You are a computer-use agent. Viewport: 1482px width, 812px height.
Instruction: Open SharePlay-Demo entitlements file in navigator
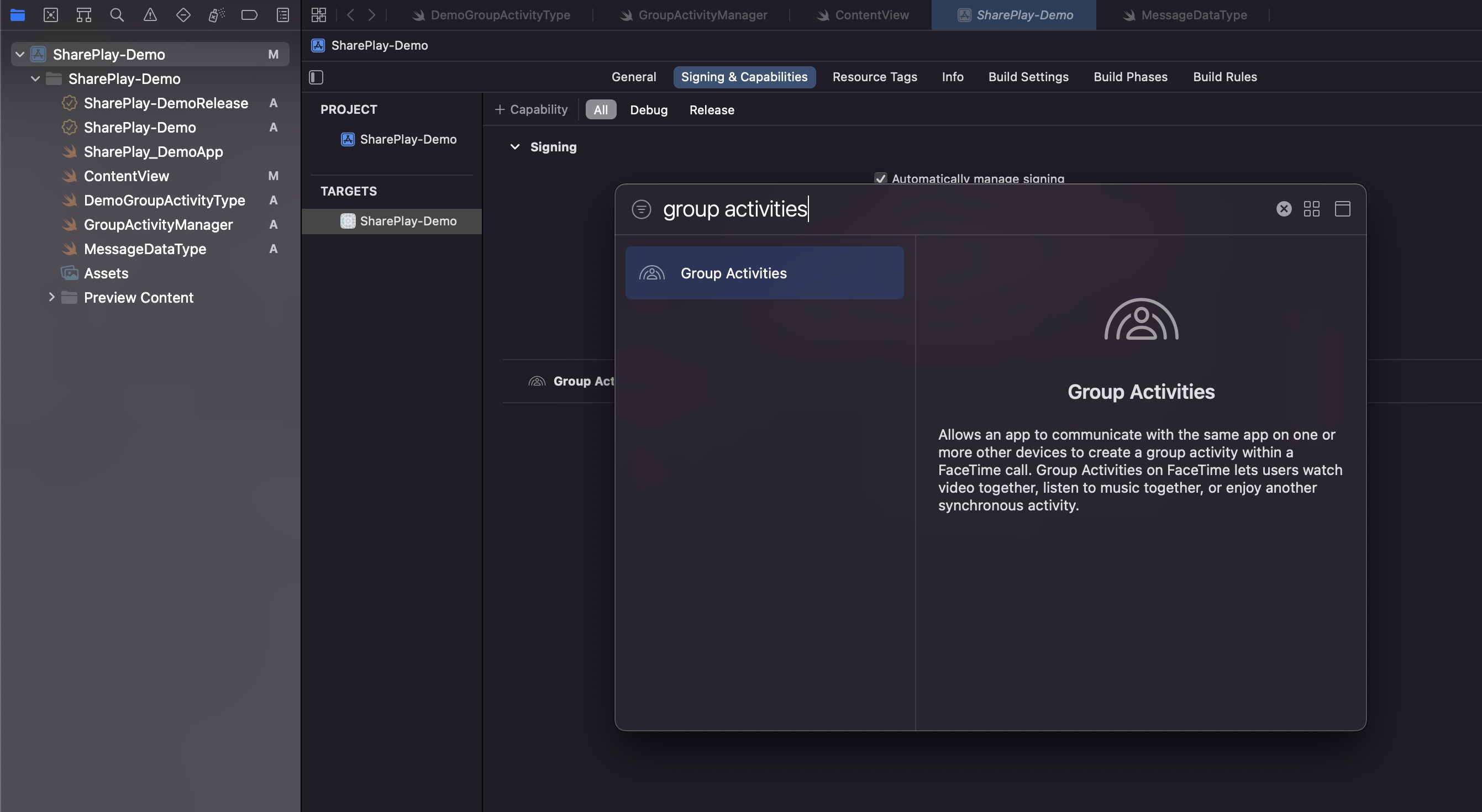coord(140,128)
